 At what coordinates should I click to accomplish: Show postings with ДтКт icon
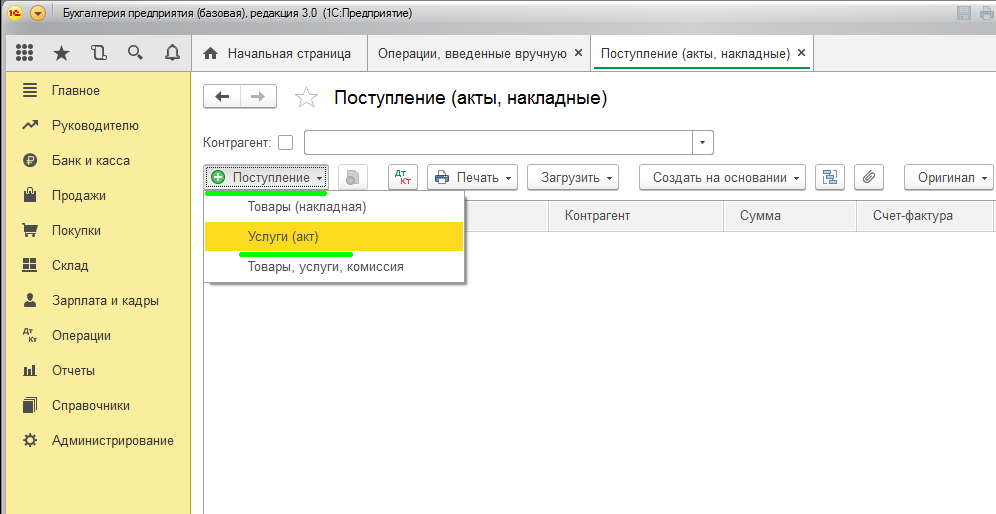[403, 177]
